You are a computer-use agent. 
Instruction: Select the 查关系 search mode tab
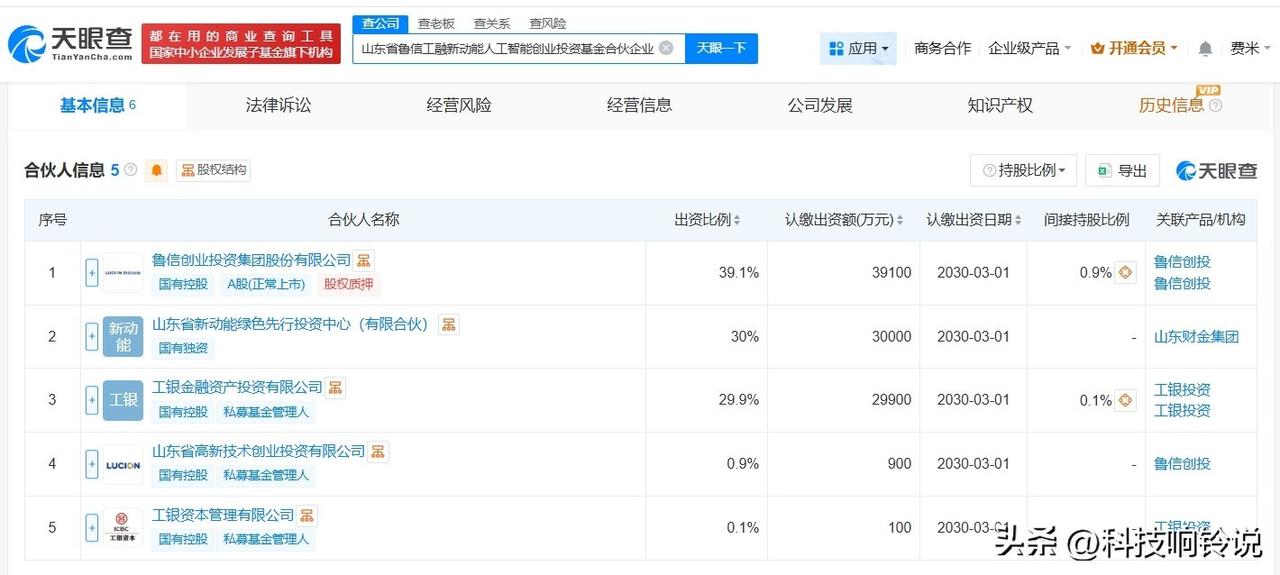(492, 23)
